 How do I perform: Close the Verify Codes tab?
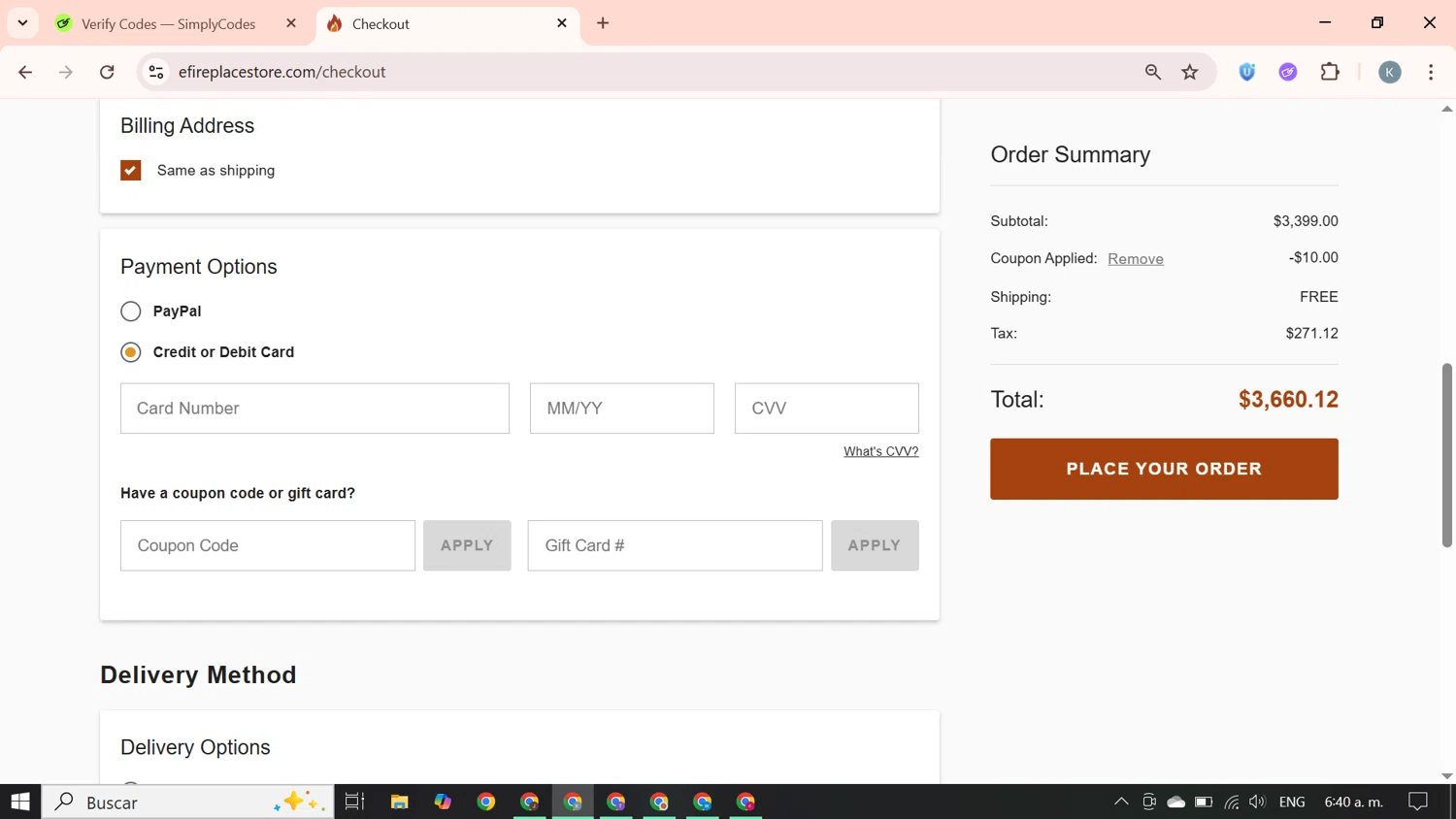[x=291, y=23]
